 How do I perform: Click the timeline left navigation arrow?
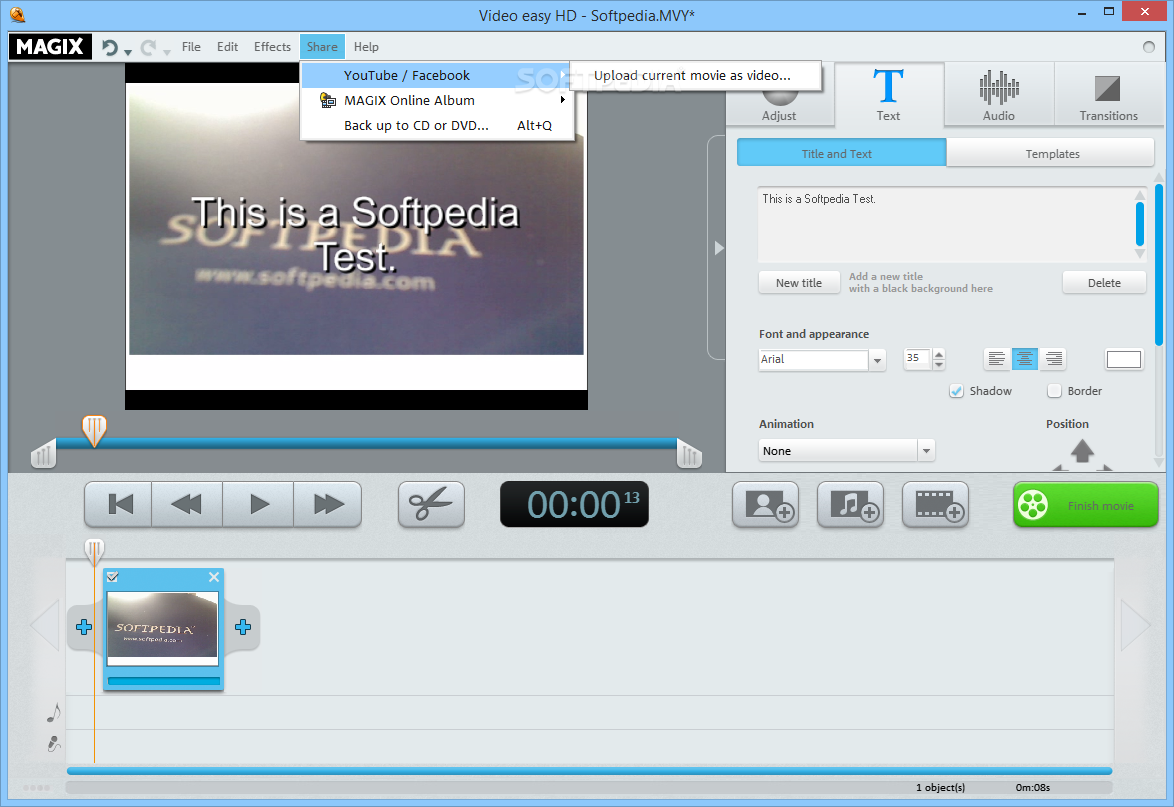pos(44,624)
